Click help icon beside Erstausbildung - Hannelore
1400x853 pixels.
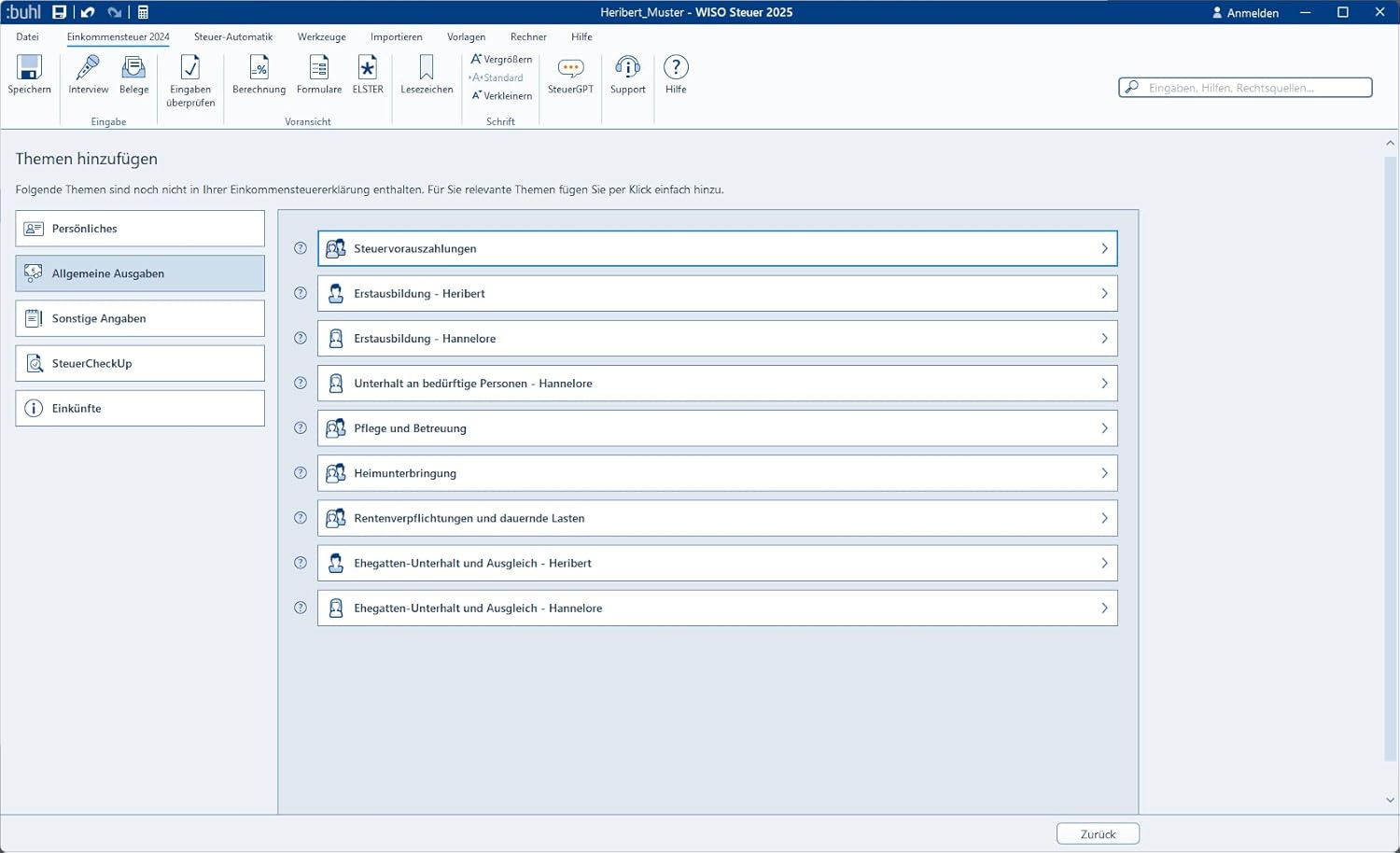[x=301, y=338]
